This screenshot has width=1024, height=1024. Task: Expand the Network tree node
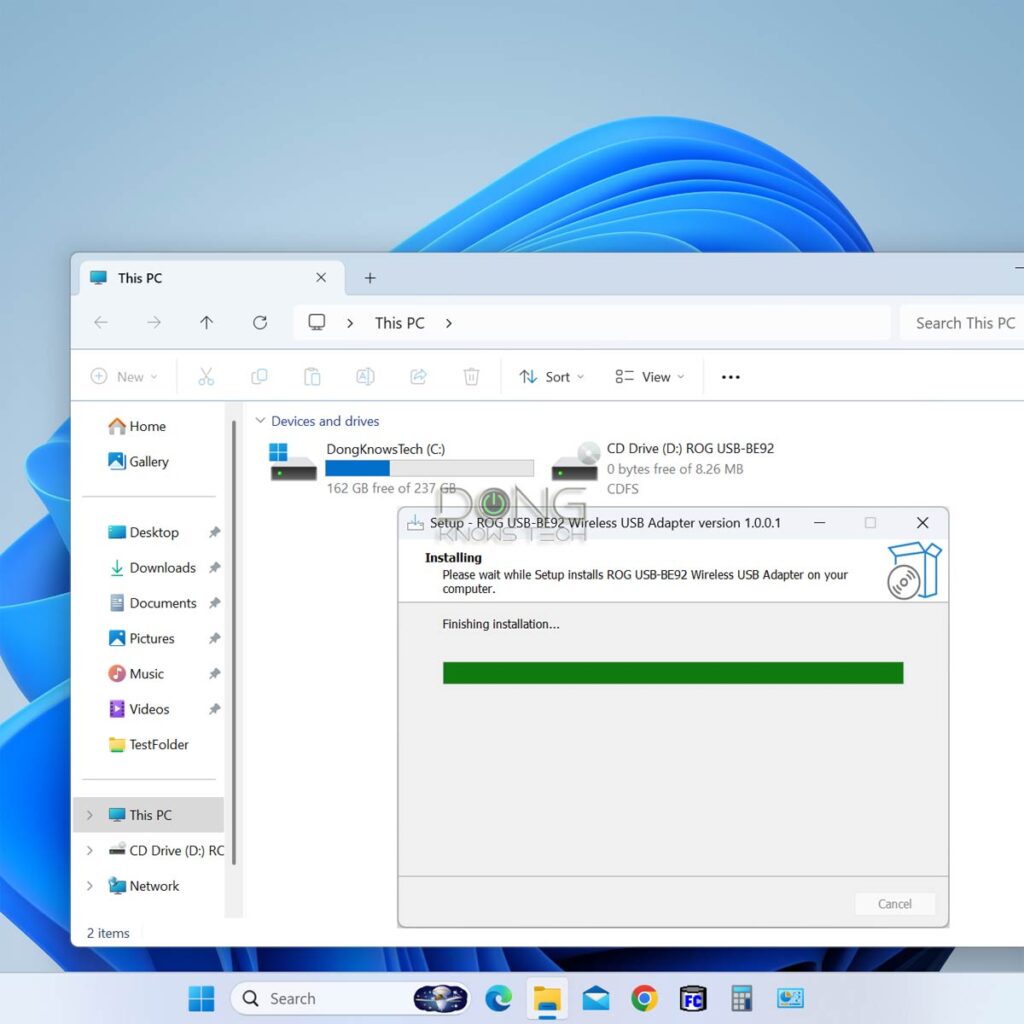click(x=89, y=886)
